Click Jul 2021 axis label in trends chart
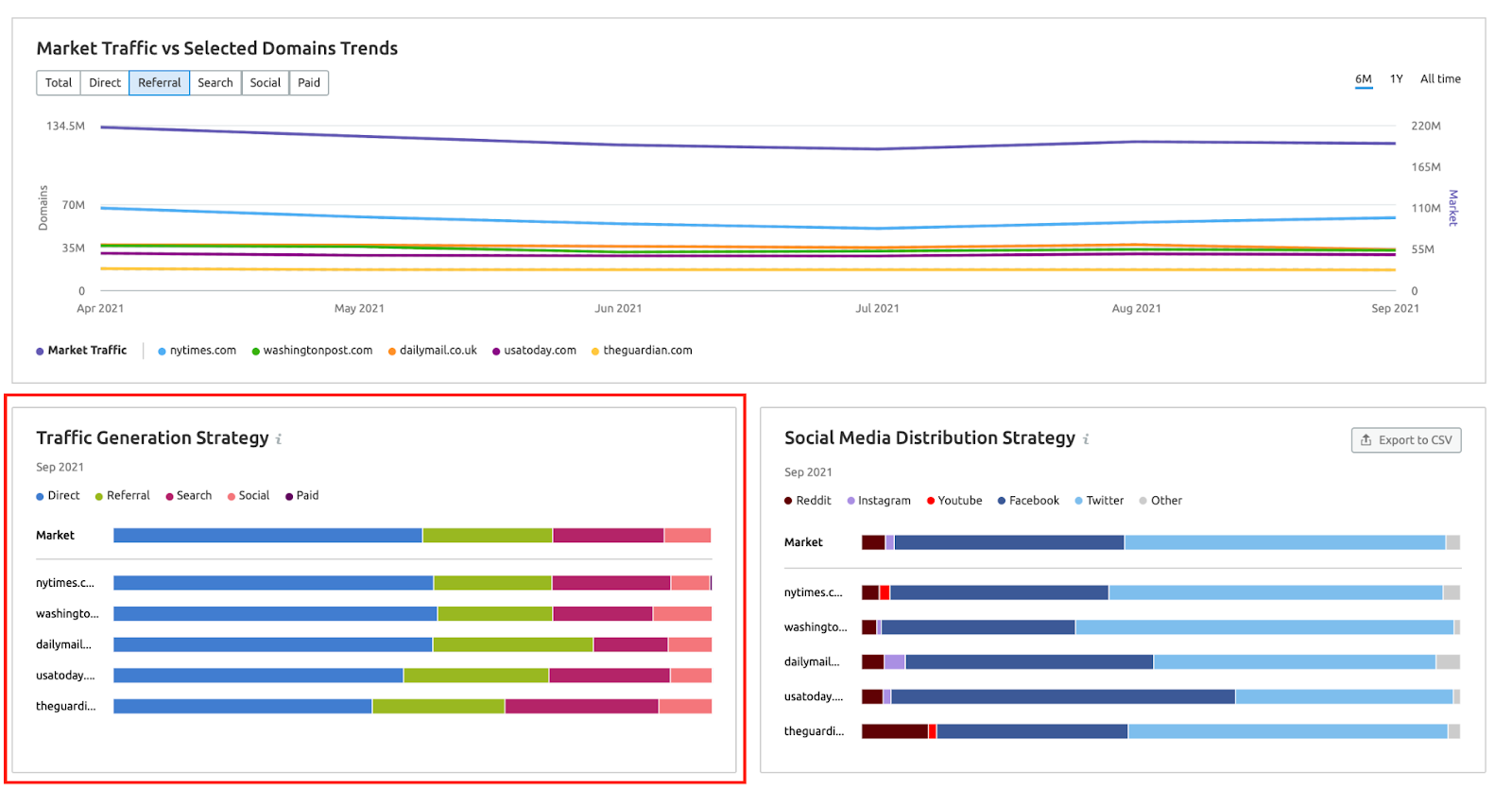The image size is (1512, 789). point(877,309)
